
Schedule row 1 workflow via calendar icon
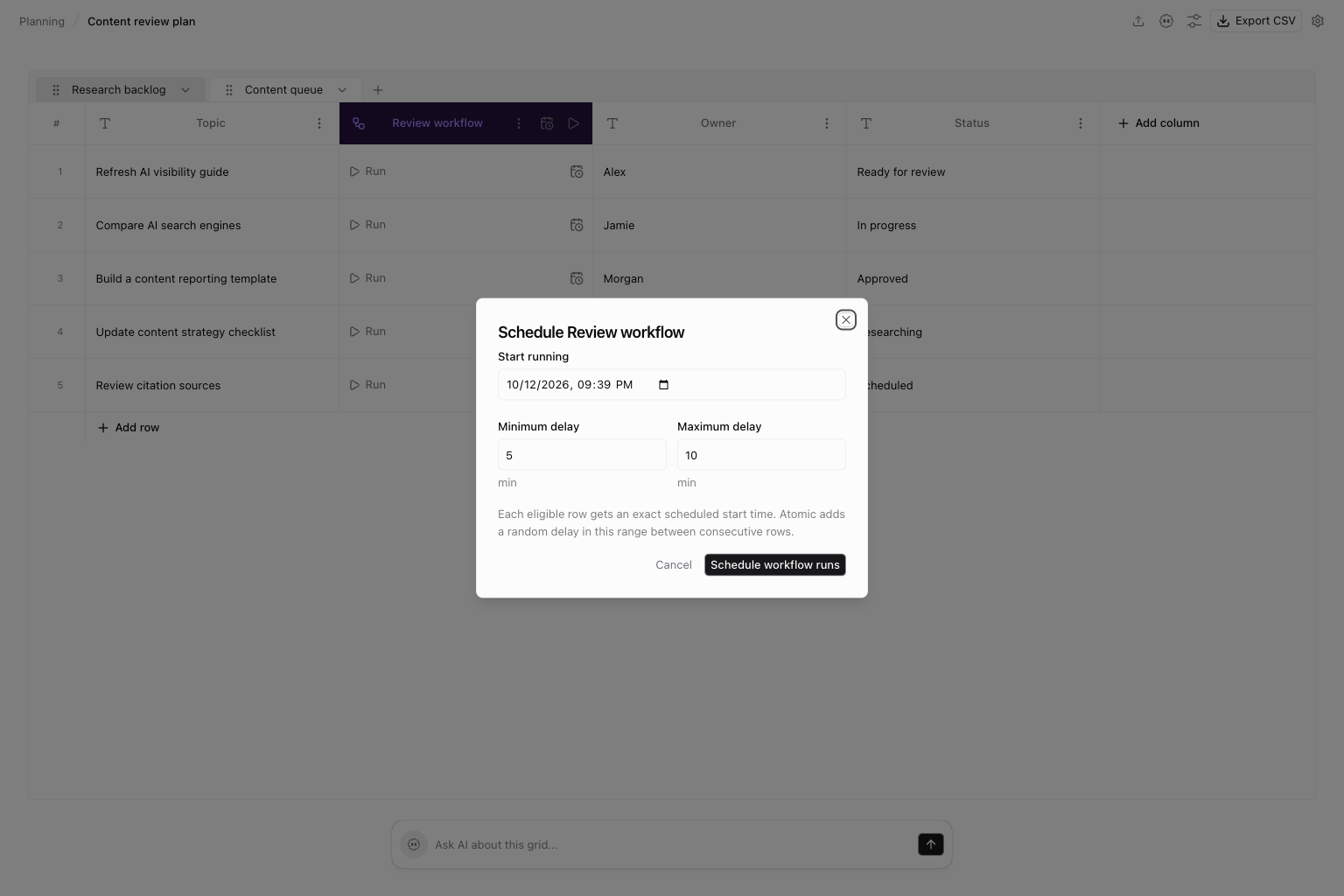[577, 171]
